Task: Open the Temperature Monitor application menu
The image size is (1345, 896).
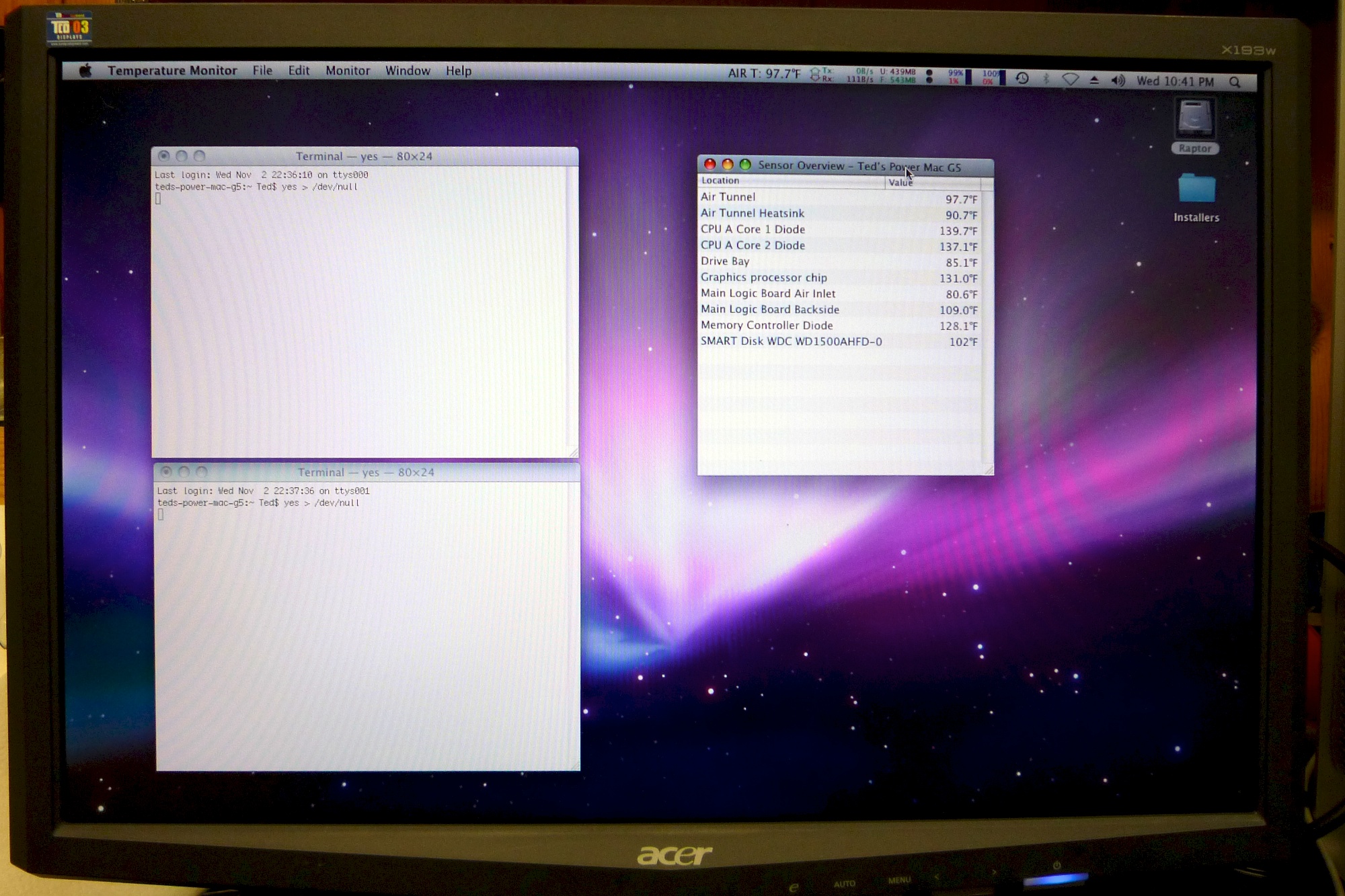Action: 172,71
